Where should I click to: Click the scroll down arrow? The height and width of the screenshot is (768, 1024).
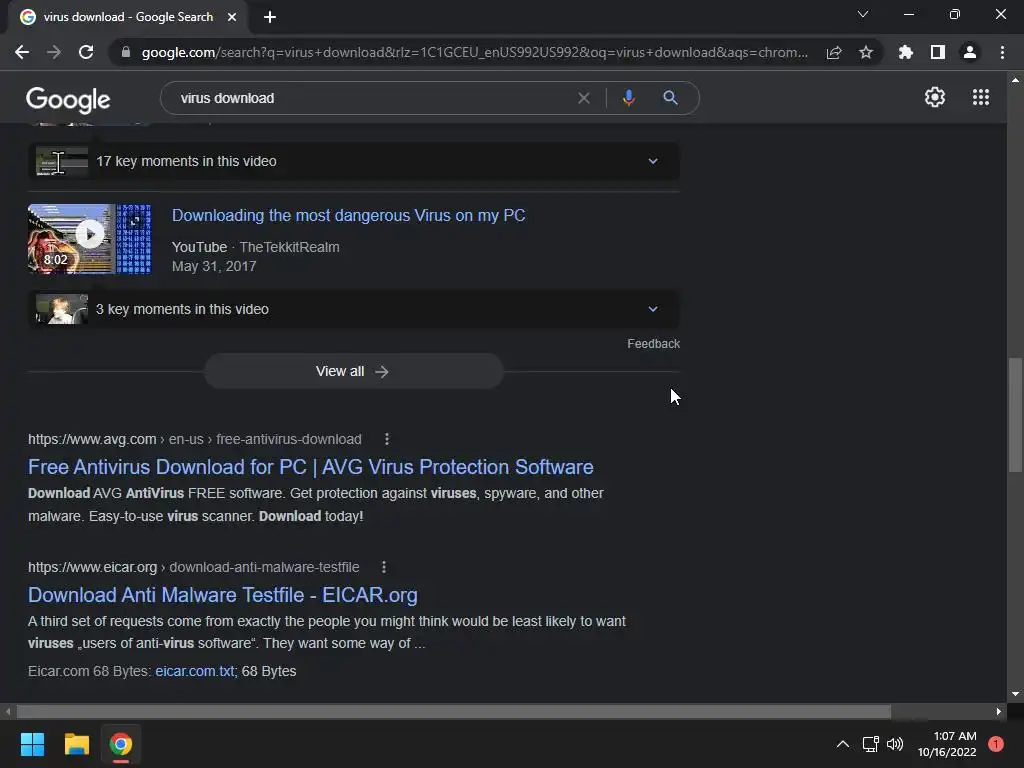coord(1015,694)
